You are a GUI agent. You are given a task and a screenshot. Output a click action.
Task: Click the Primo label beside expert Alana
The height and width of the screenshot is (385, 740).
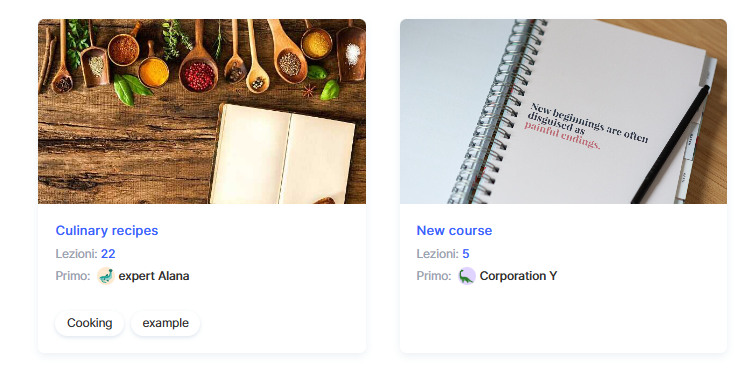tap(73, 276)
